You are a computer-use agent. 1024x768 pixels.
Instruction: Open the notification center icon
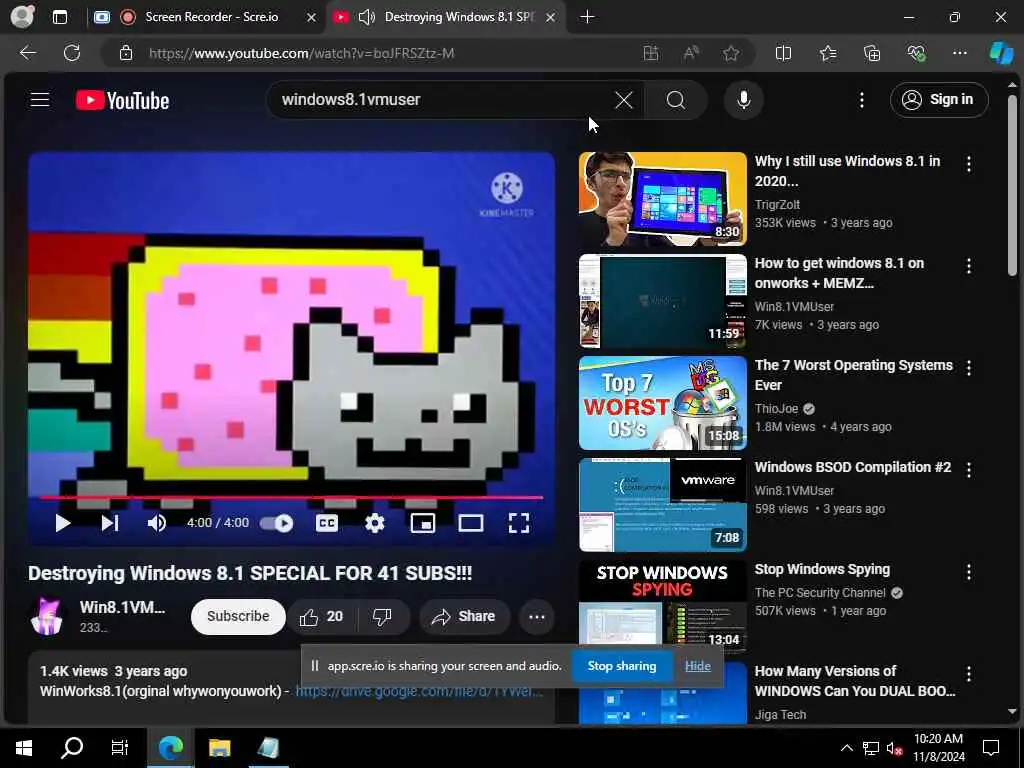coord(991,748)
